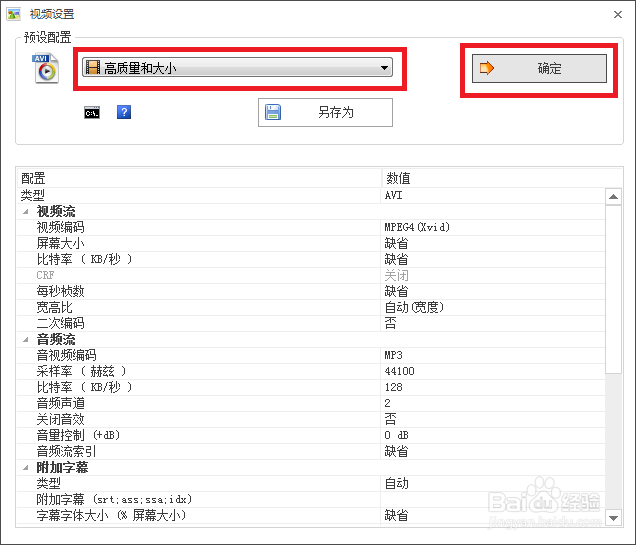This screenshot has width=636, height=545.
Task: Select the 每秒帧数 row
Action: coord(311,292)
